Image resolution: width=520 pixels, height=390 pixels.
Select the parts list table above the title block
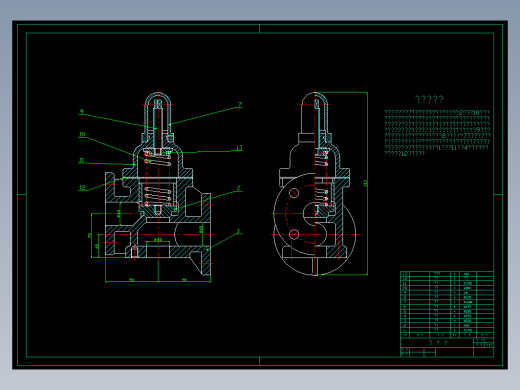click(447, 304)
